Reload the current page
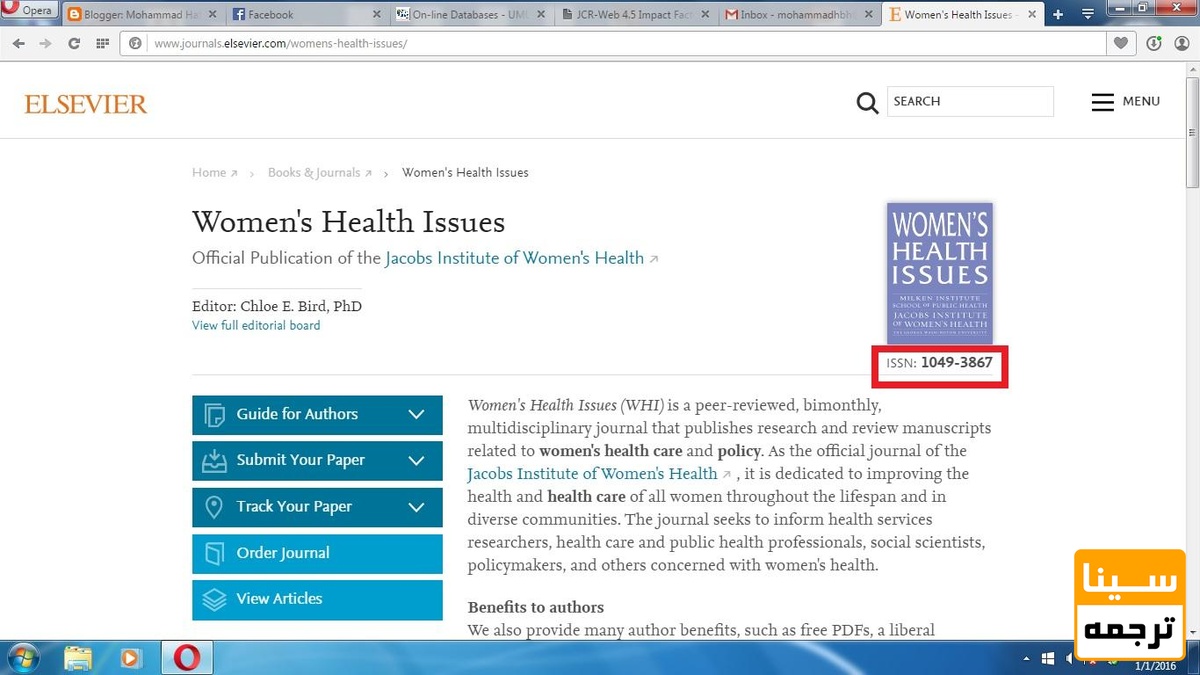 point(73,44)
